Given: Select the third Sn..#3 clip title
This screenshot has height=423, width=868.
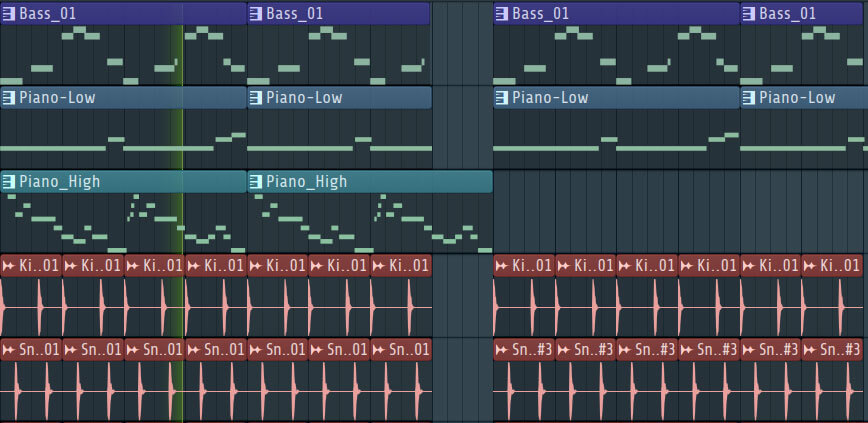Looking at the screenshot, I should point(655,350).
